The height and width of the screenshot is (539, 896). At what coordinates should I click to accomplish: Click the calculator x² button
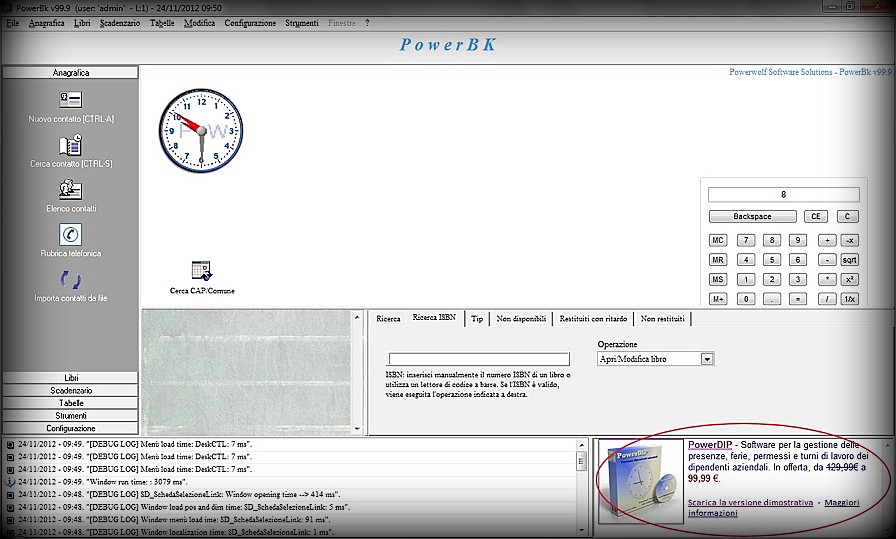tap(850, 280)
